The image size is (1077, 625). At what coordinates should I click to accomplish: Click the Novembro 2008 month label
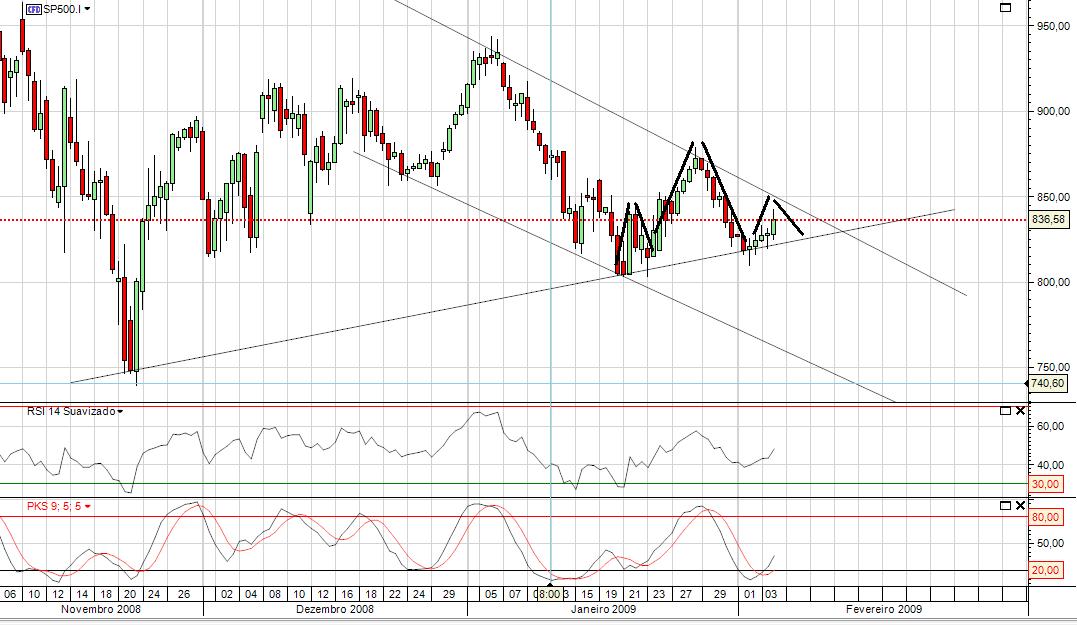101,609
